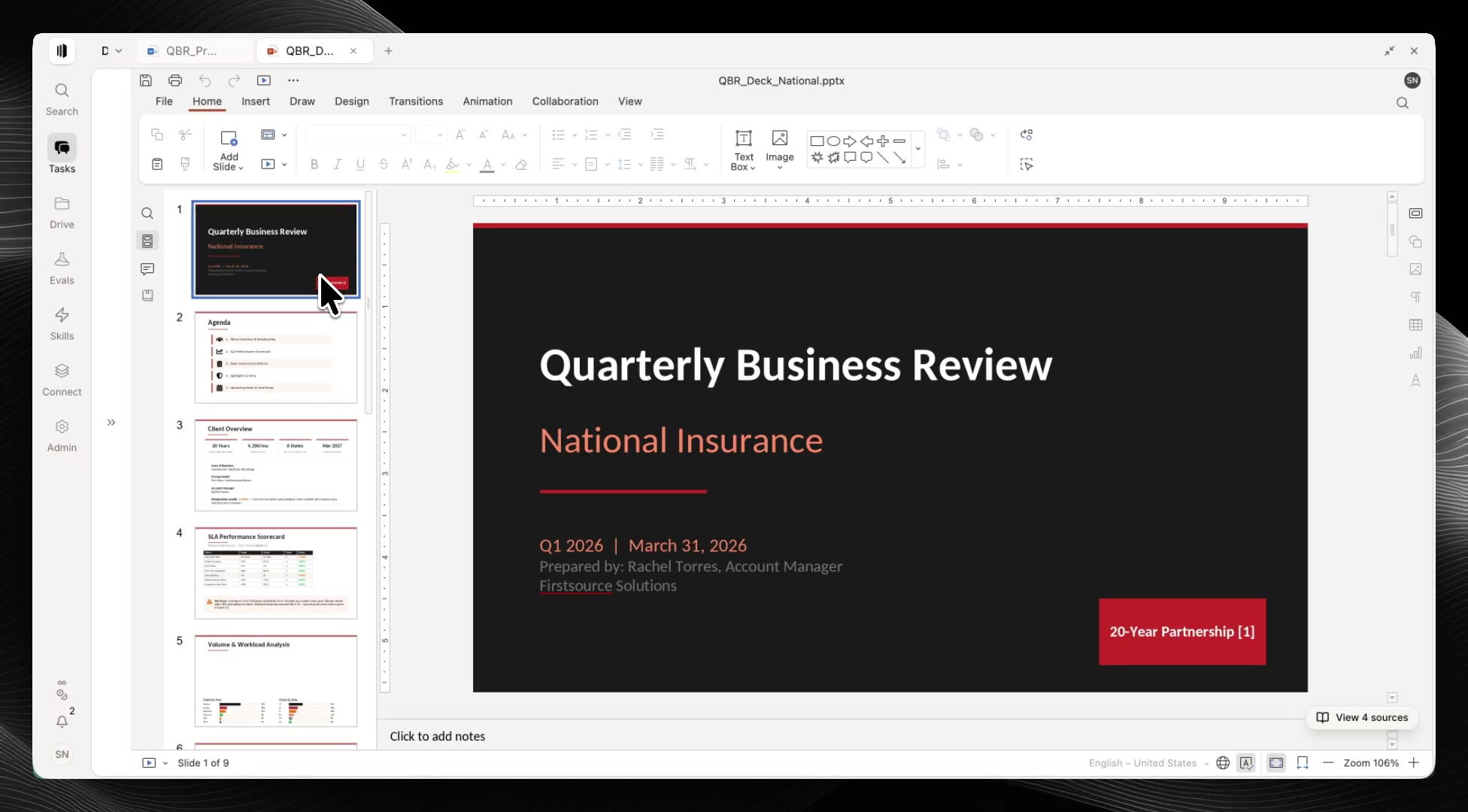This screenshot has height=812, width=1468.
Task: Start slideshow from quick access toolbar
Action: [x=264, y=80]
